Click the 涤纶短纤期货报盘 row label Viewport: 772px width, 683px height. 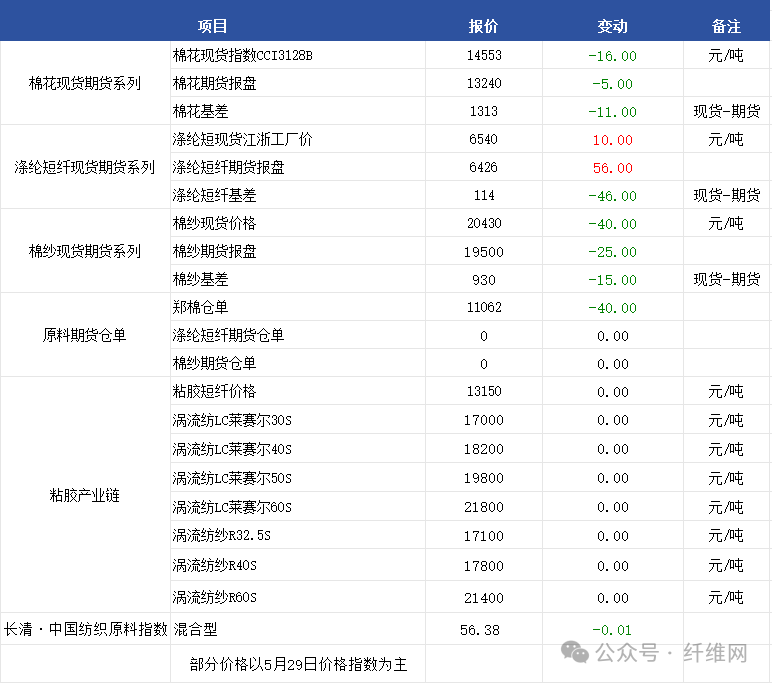click(228, 167)
